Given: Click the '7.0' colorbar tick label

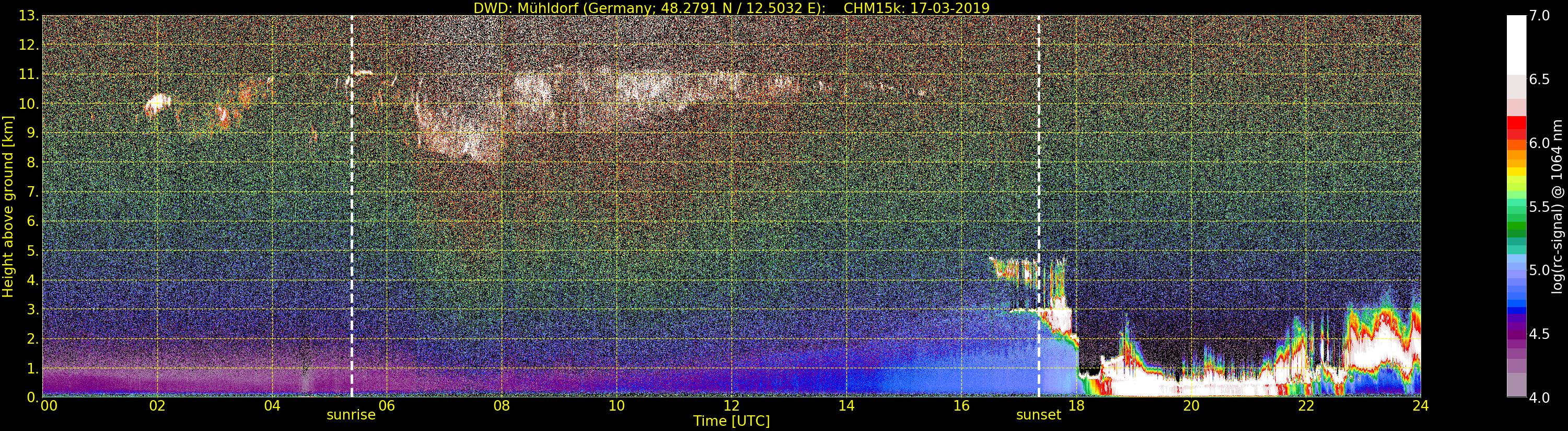Looking at the screenshot, I should click(x=1540, y=16).
